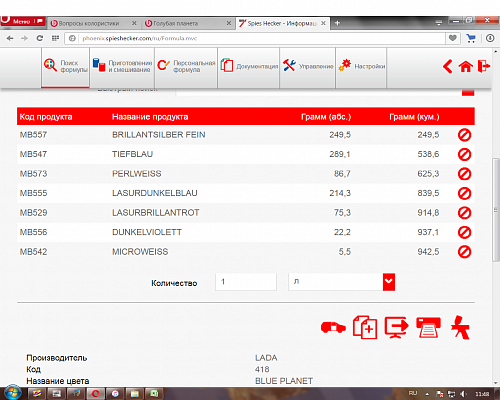Open the quantity unit dropdown arrow
Screen dimensions: 500x400
click(389, 282)
